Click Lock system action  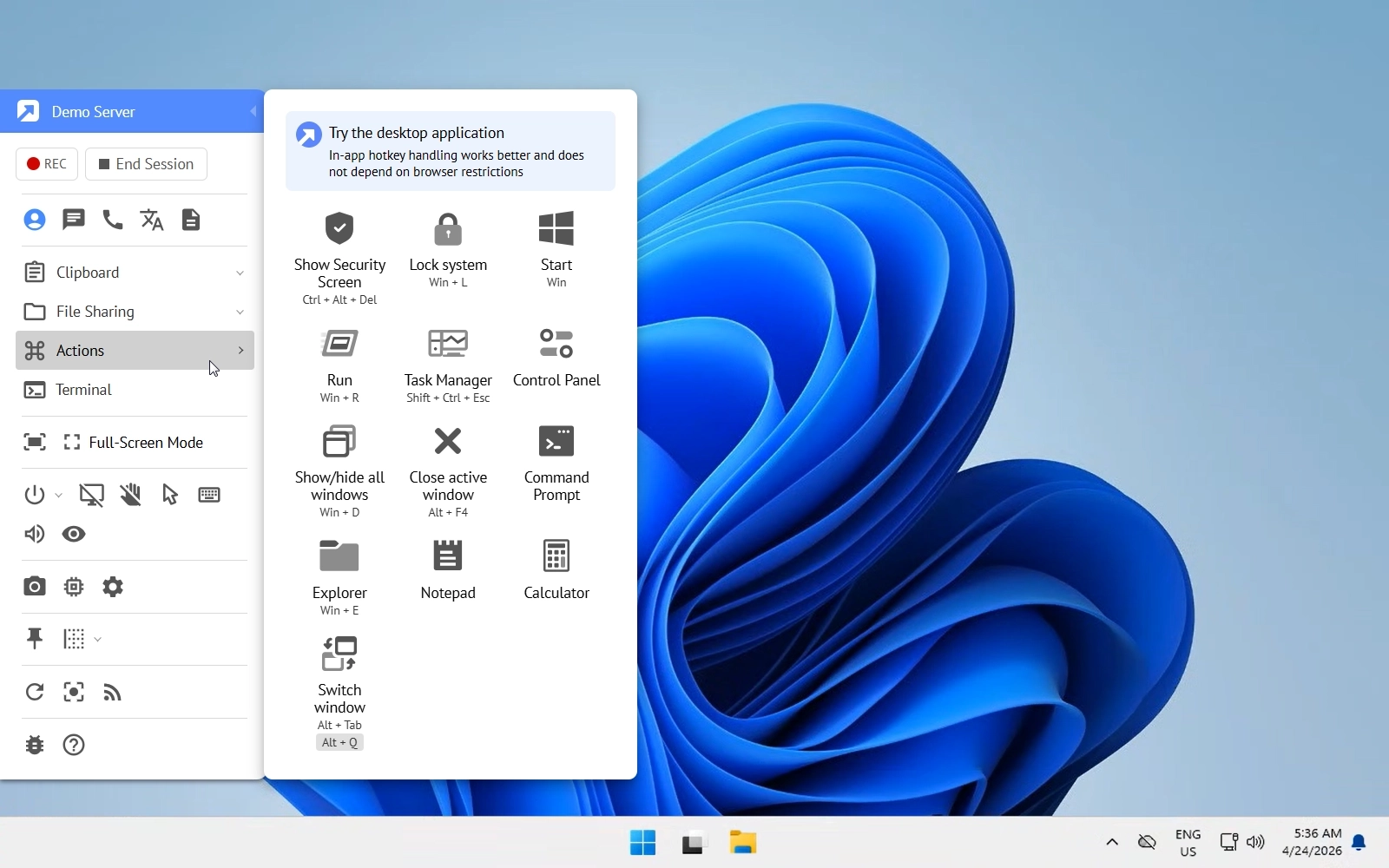point(448,249)
